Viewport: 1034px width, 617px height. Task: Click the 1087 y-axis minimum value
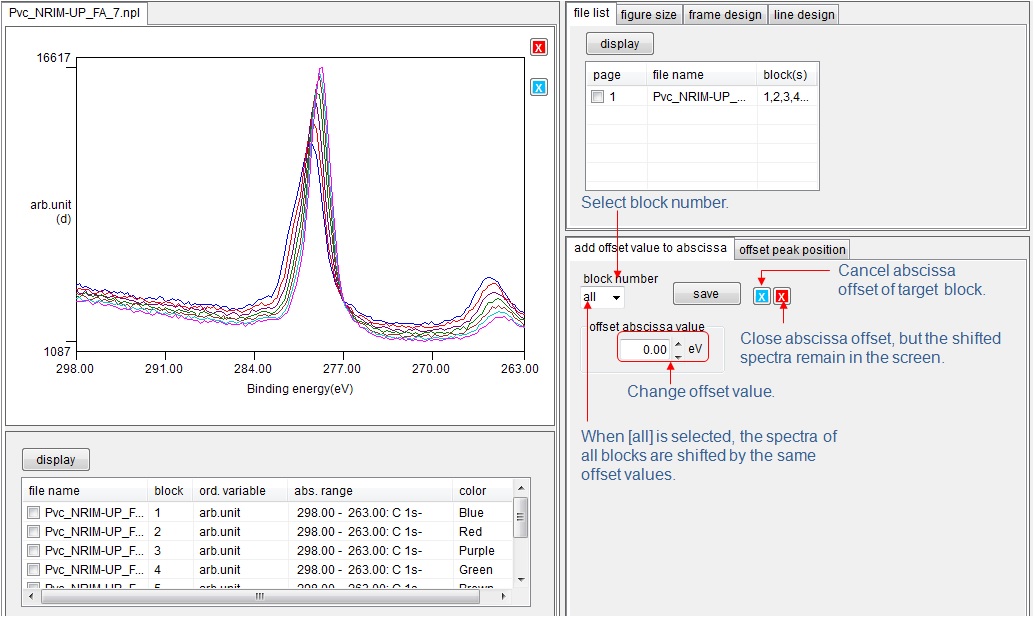coord(57,352)
